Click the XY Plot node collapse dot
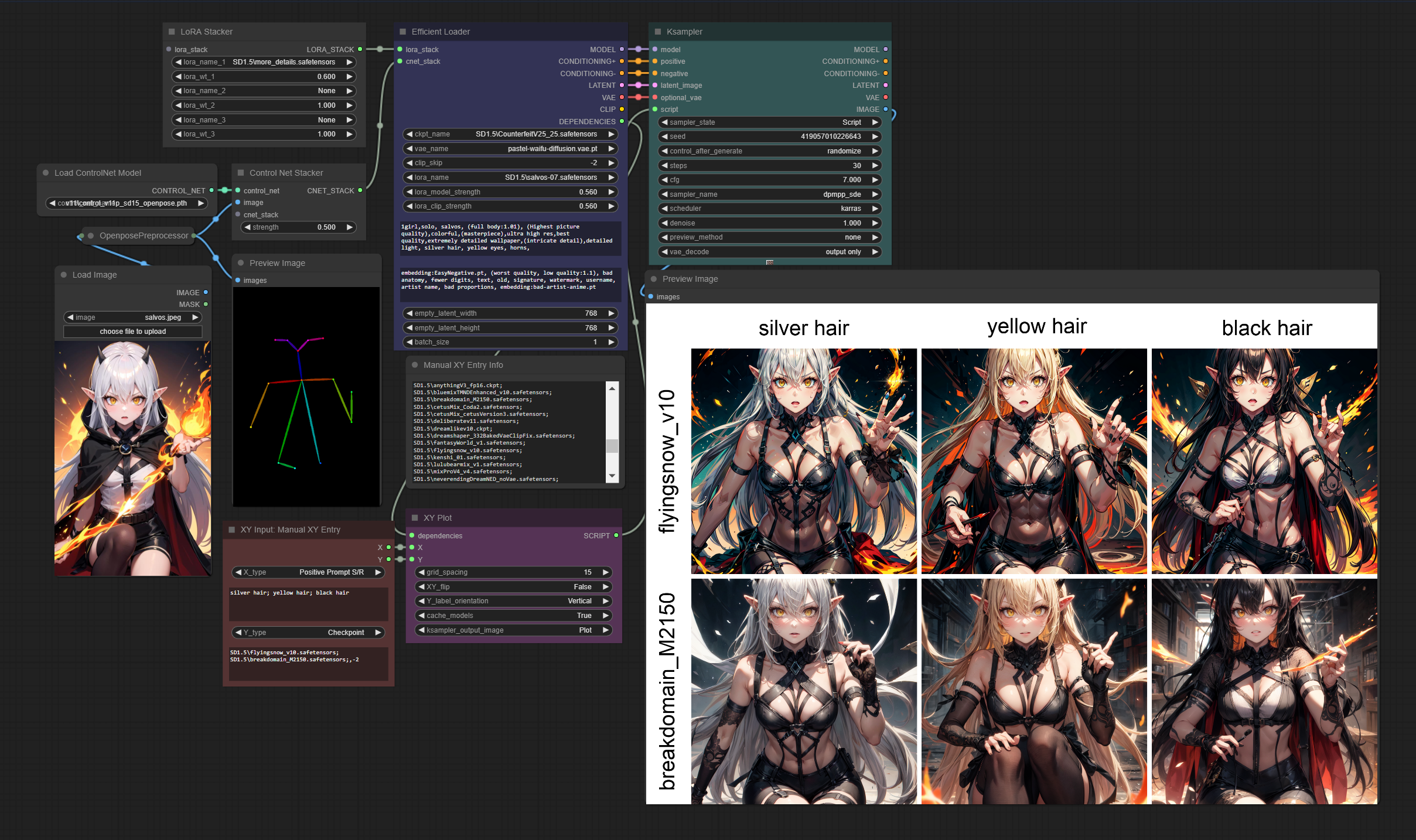This screenshot has height=840, width=1416. point(415,518)
